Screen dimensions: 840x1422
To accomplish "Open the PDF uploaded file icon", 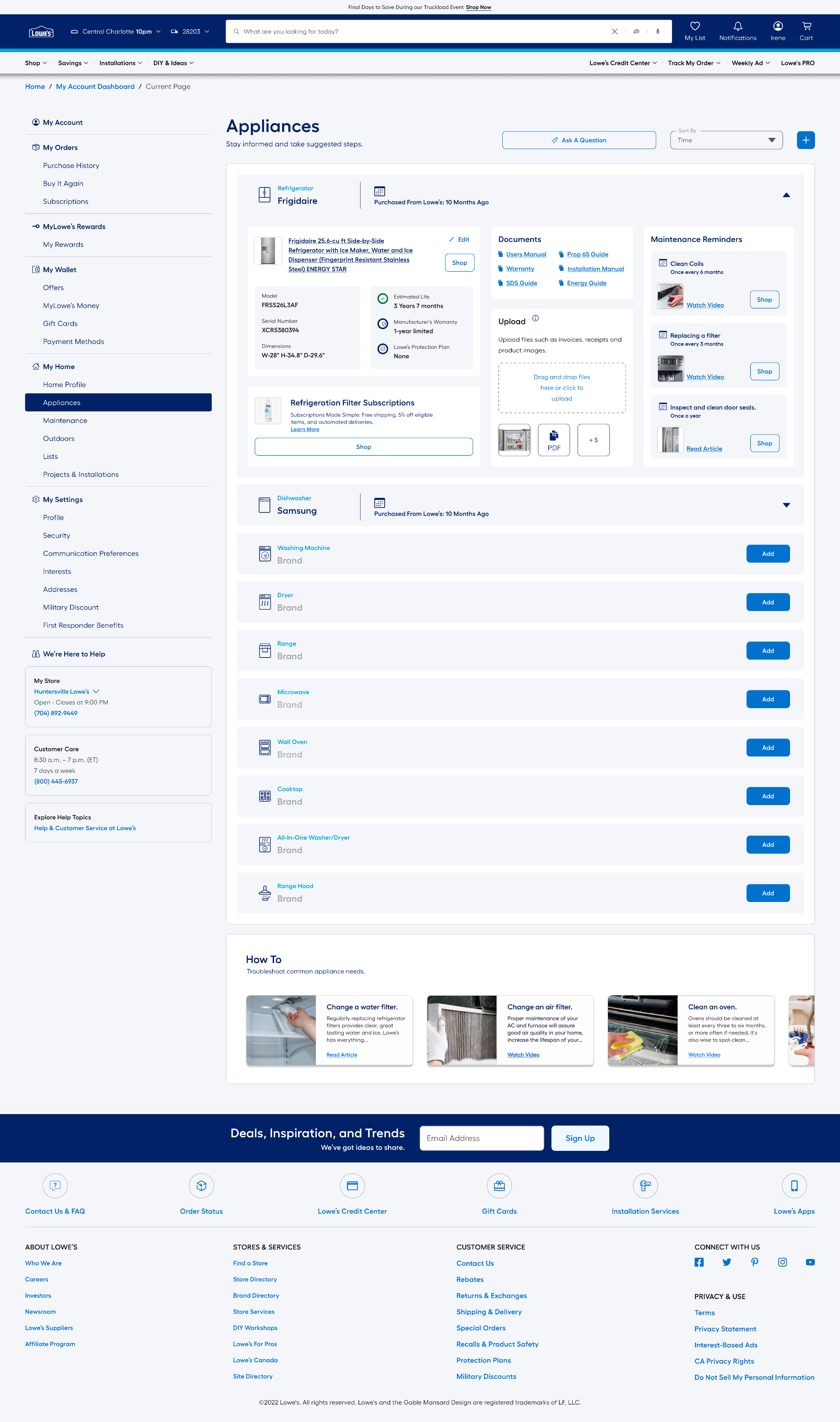I will tap(554, 440).
